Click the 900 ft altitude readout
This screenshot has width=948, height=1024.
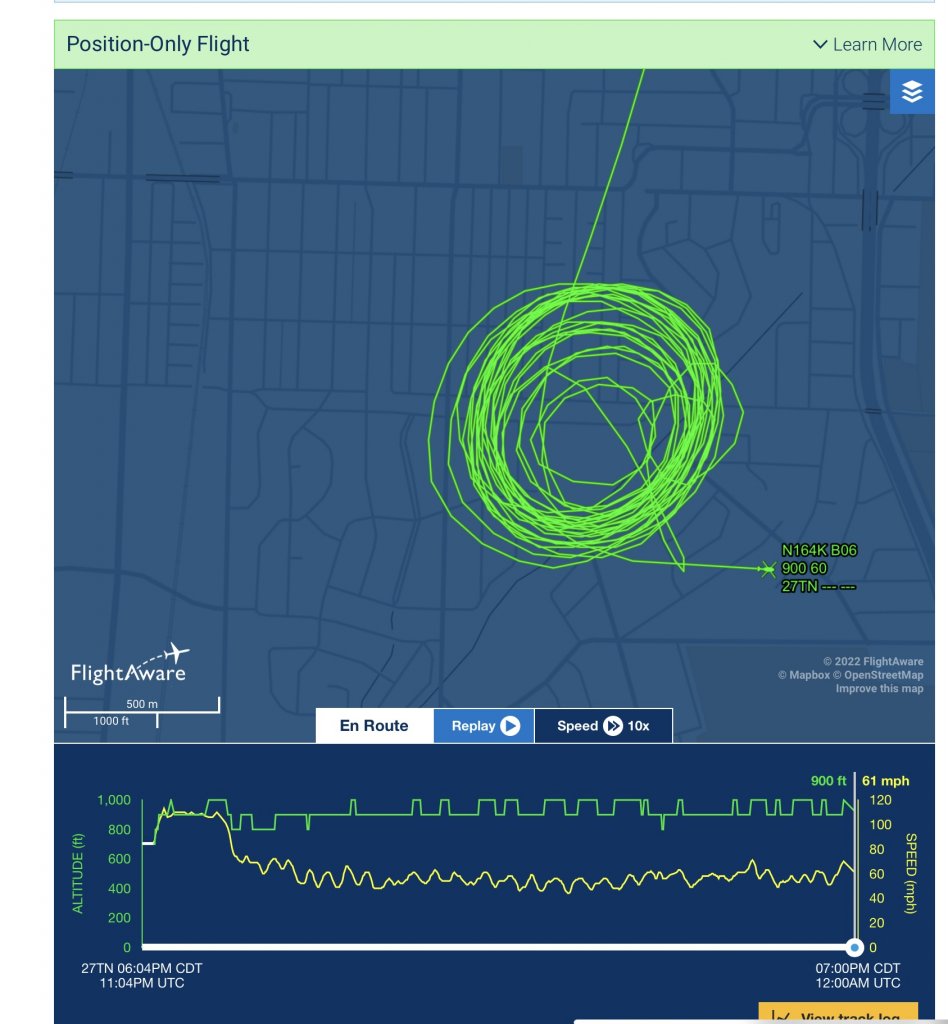coord(828,781)
